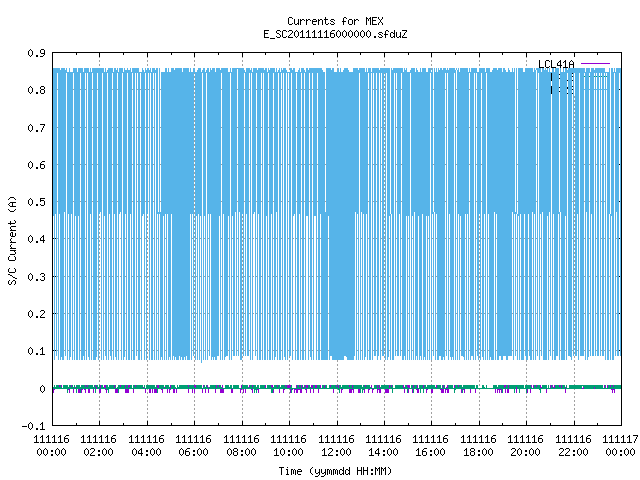This screenshot has width=640, height=480.
Task: Click the purple line sample beside LCL41A
Action: tap(595, 64)
